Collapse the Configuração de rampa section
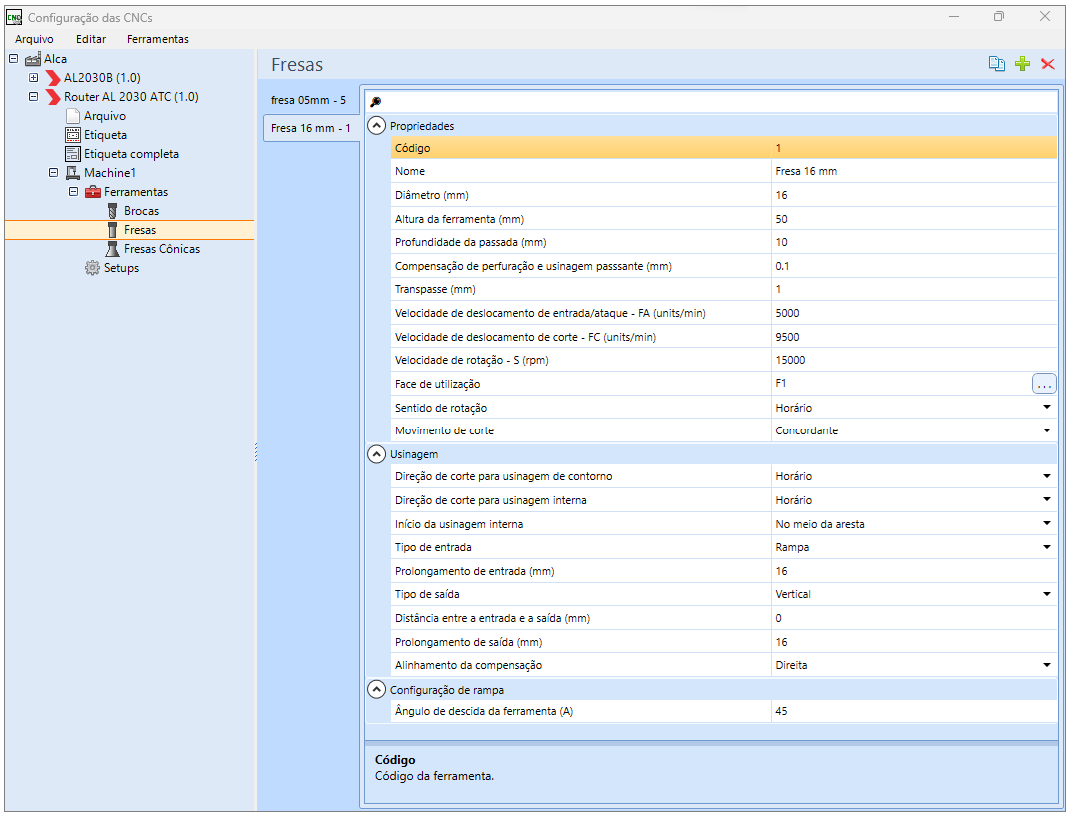1078x828 pixels. 377,689
